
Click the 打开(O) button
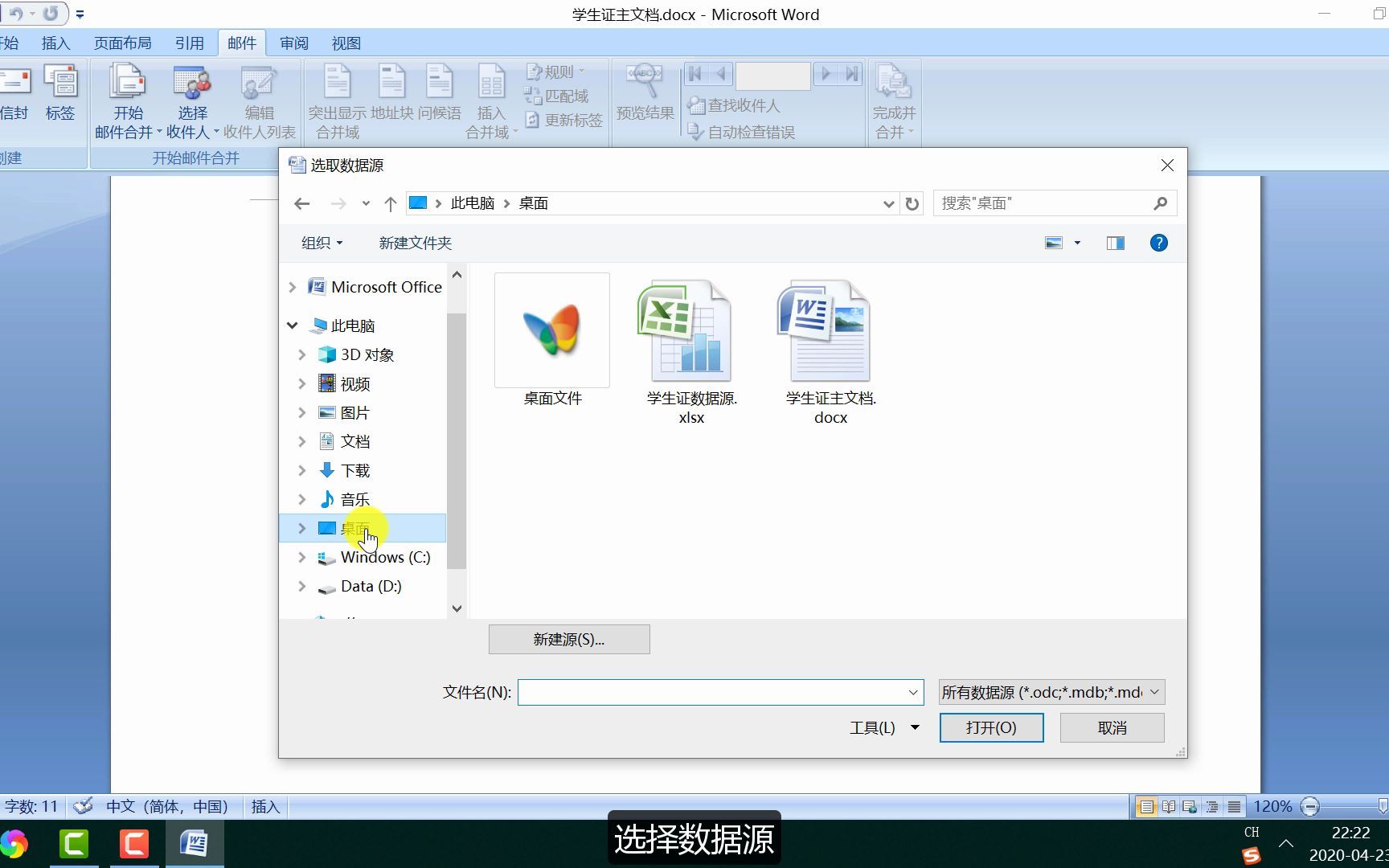point(991,727)
